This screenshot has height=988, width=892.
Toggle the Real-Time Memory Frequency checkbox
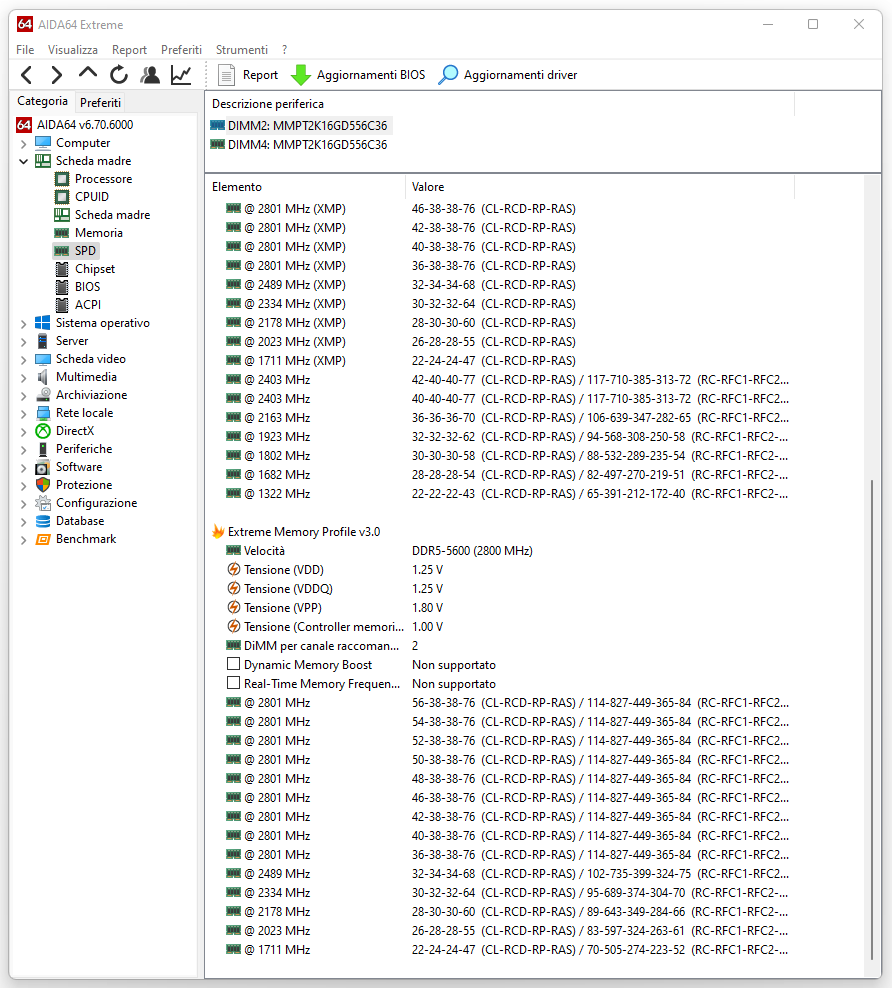point(233,682)
